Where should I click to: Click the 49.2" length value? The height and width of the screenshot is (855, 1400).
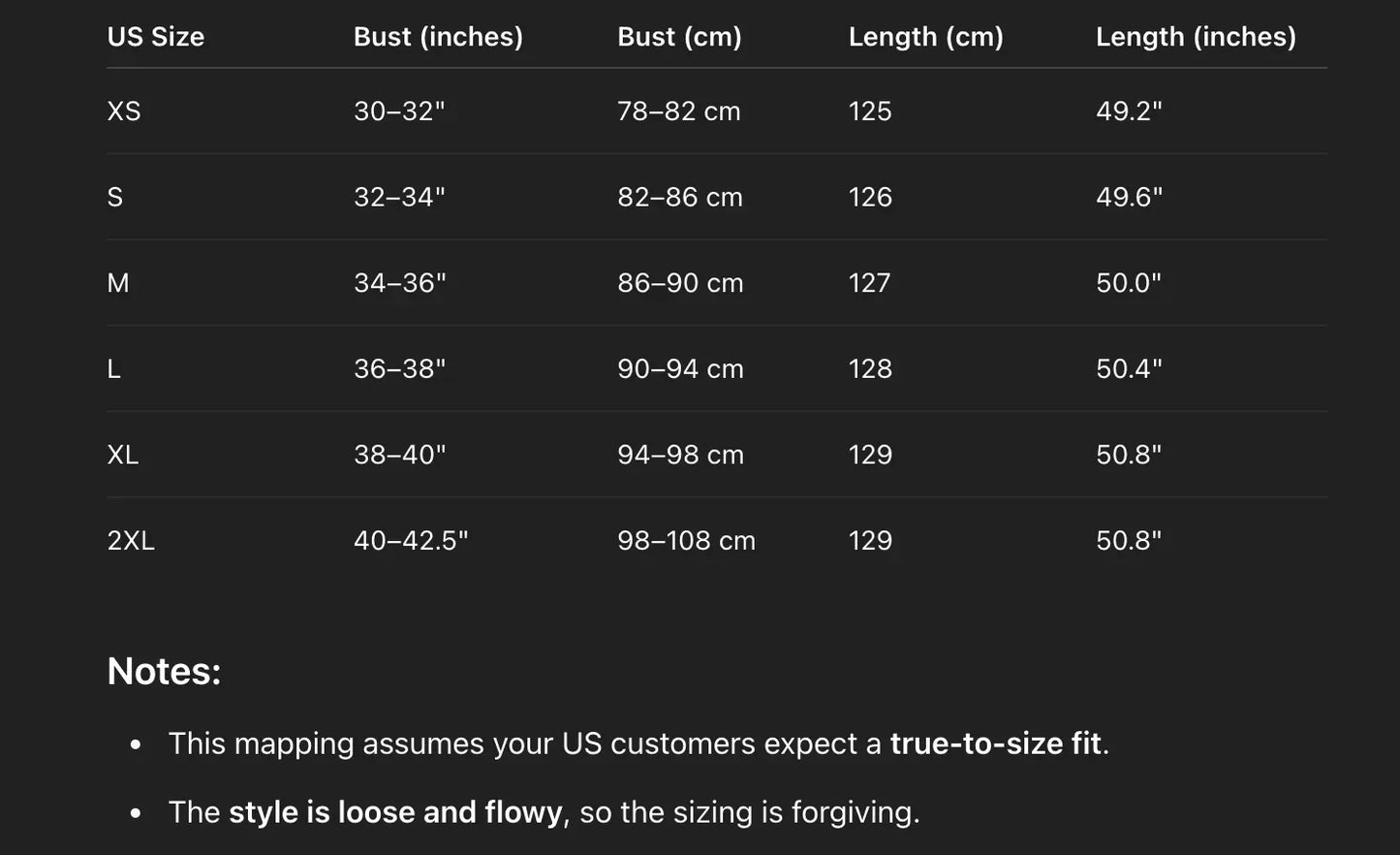pos(1129,111)
